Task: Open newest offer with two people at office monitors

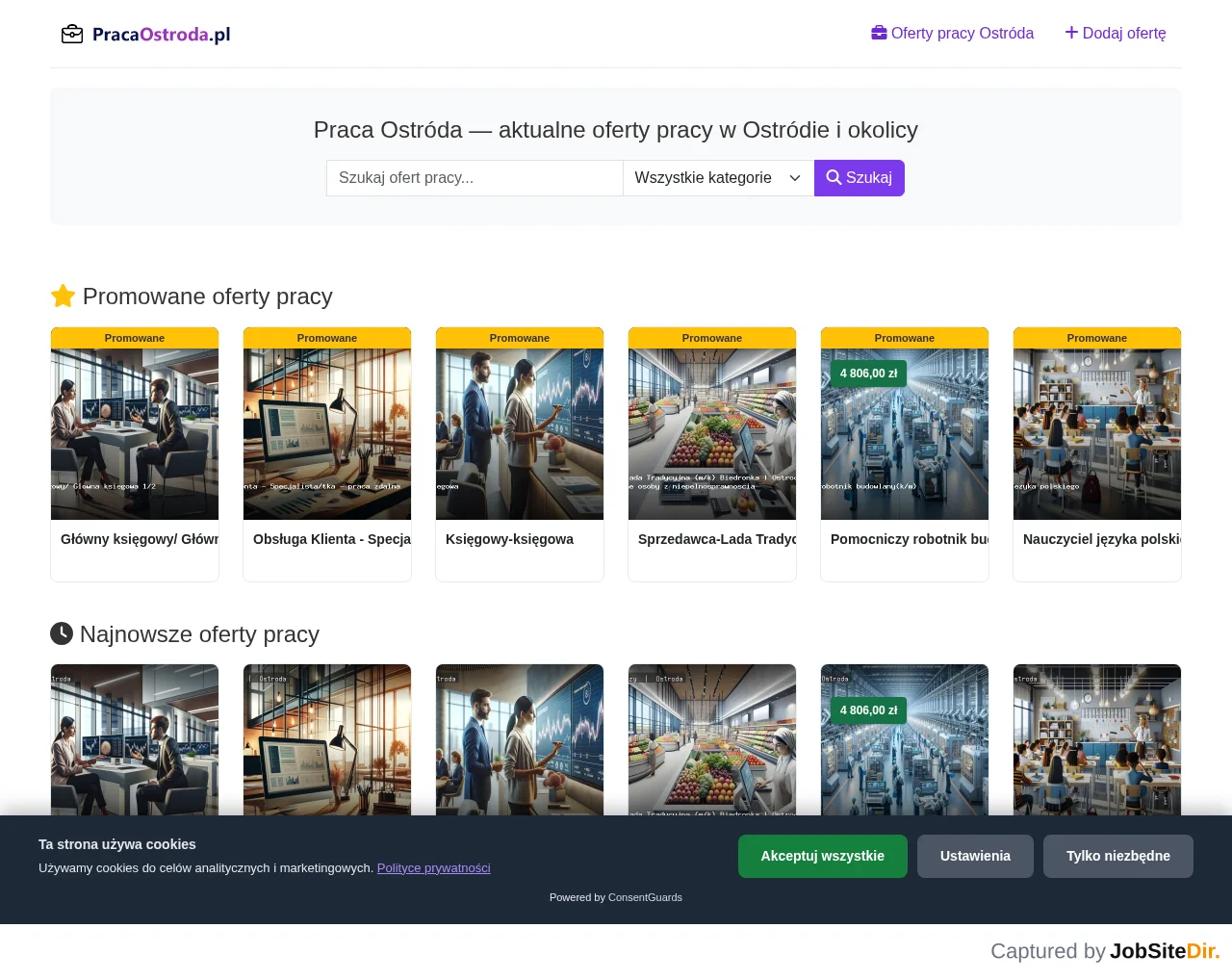Action: (x=135, y=739)
